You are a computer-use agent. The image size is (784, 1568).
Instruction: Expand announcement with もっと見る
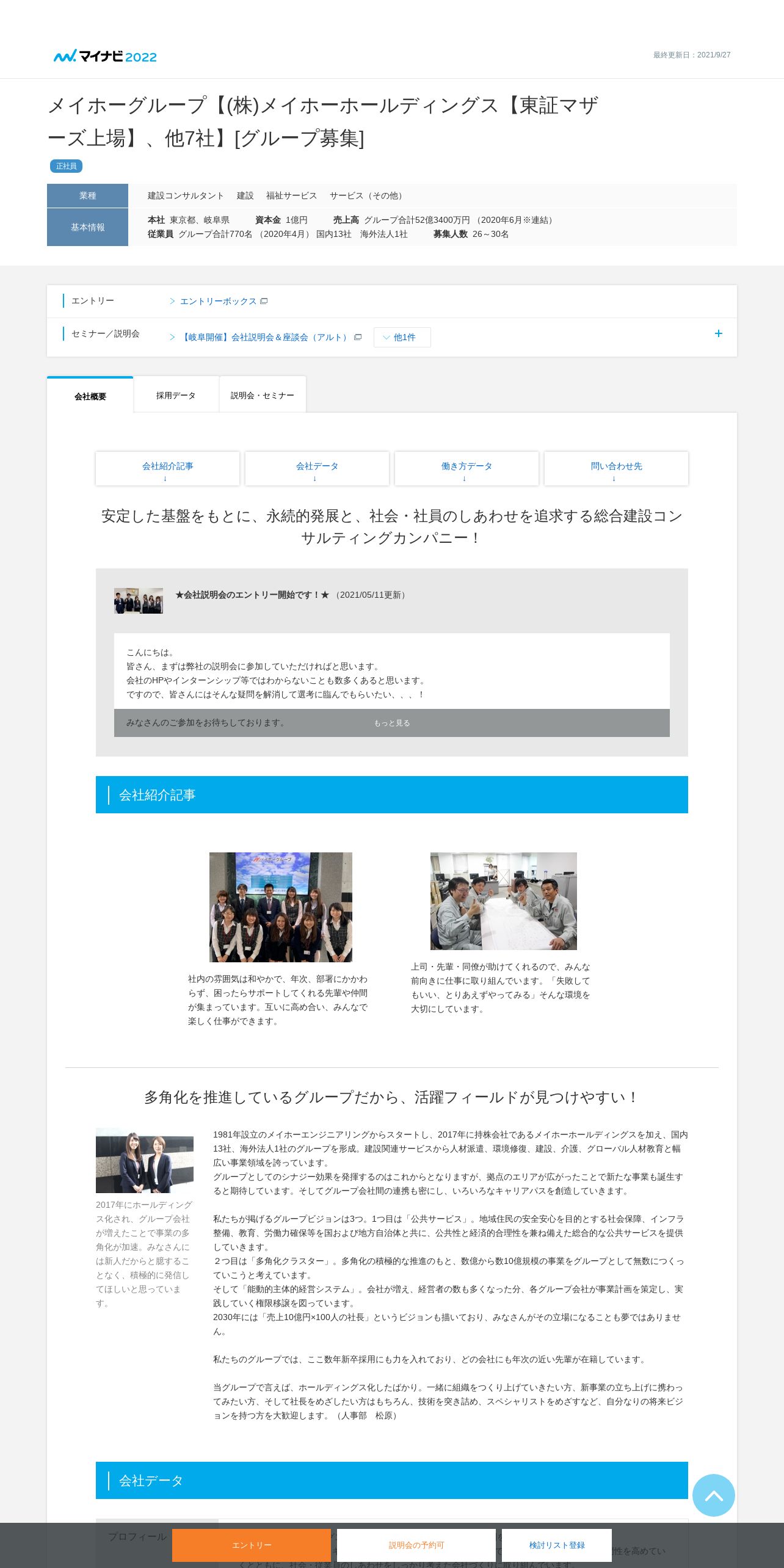392,723
